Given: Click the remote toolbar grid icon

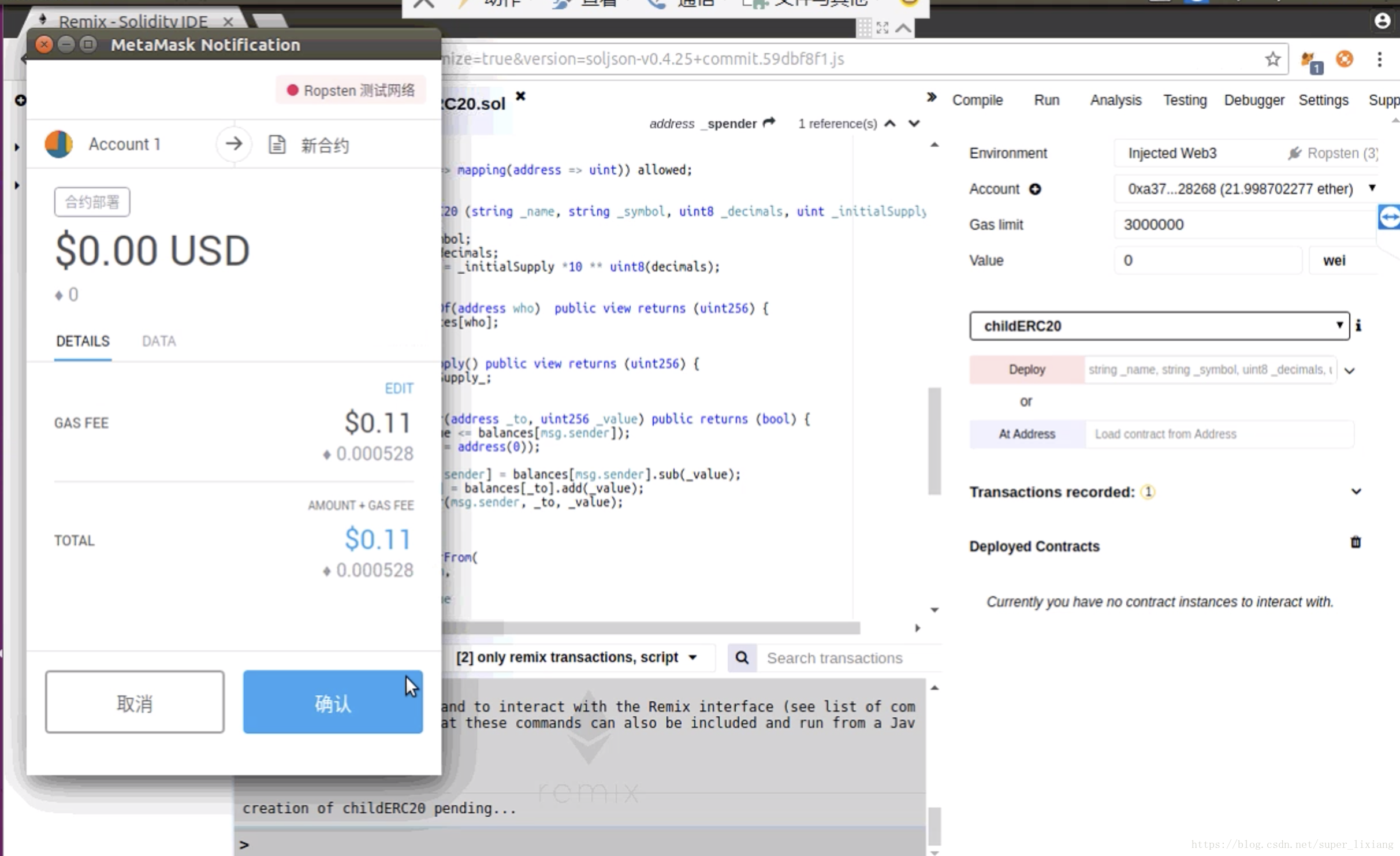Looking at the screenshot, I should click(863, 27).
